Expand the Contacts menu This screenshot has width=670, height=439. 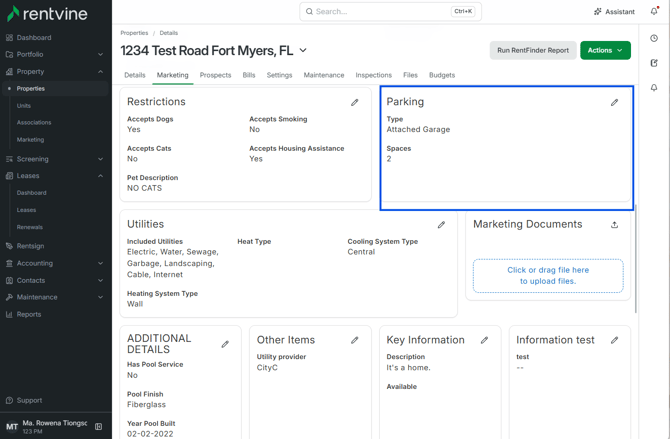pos(100,280)
